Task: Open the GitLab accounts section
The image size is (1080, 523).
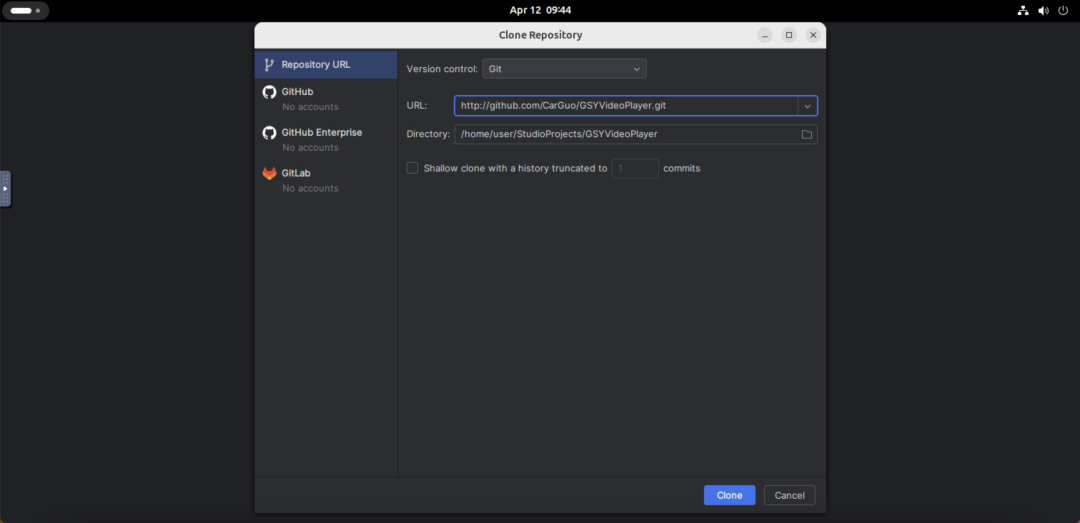Action: tap(326, 180)
